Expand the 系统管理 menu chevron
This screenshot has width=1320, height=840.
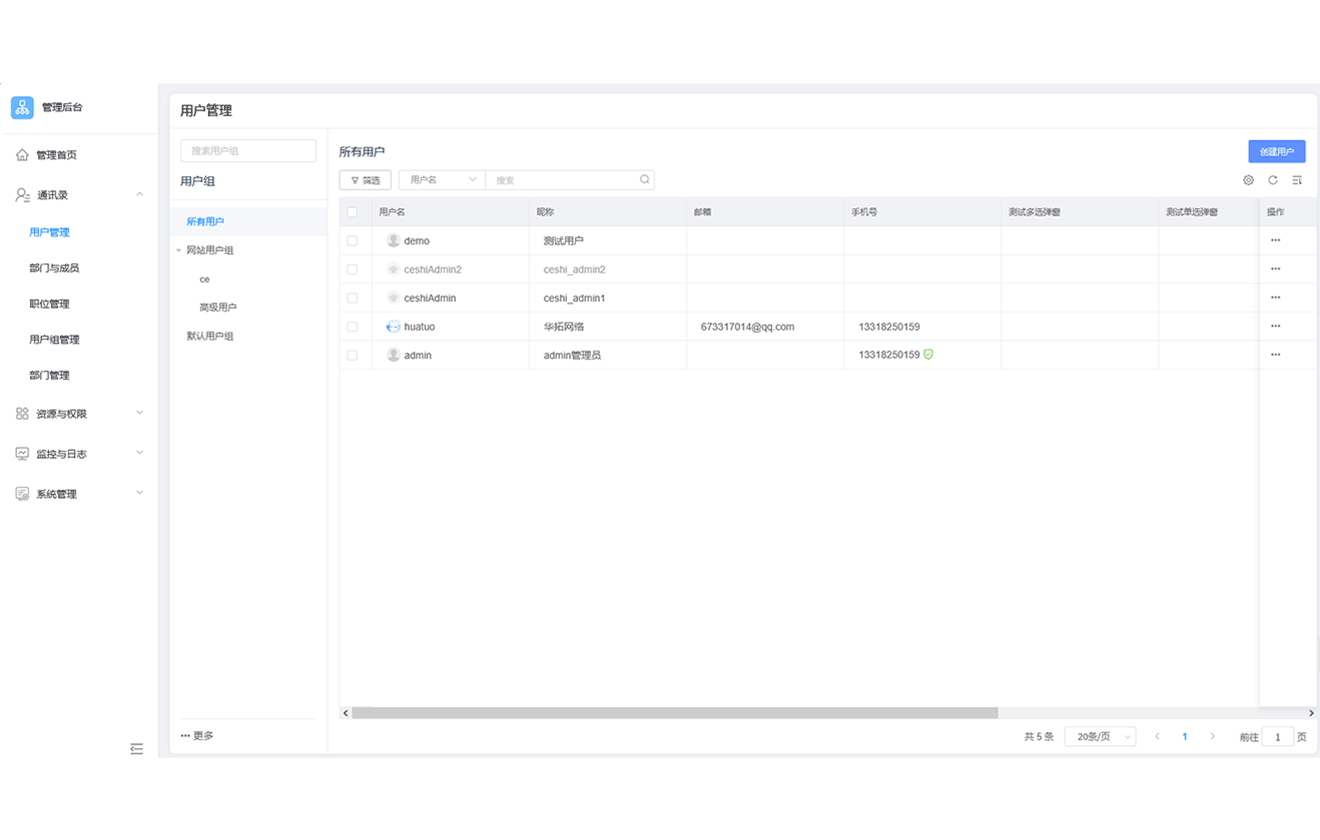[x=139, y=493]
